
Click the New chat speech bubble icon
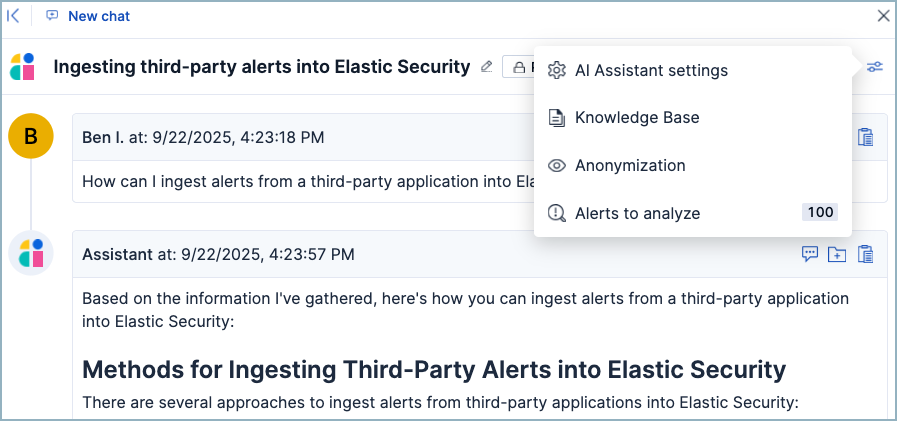pos(52,16)
